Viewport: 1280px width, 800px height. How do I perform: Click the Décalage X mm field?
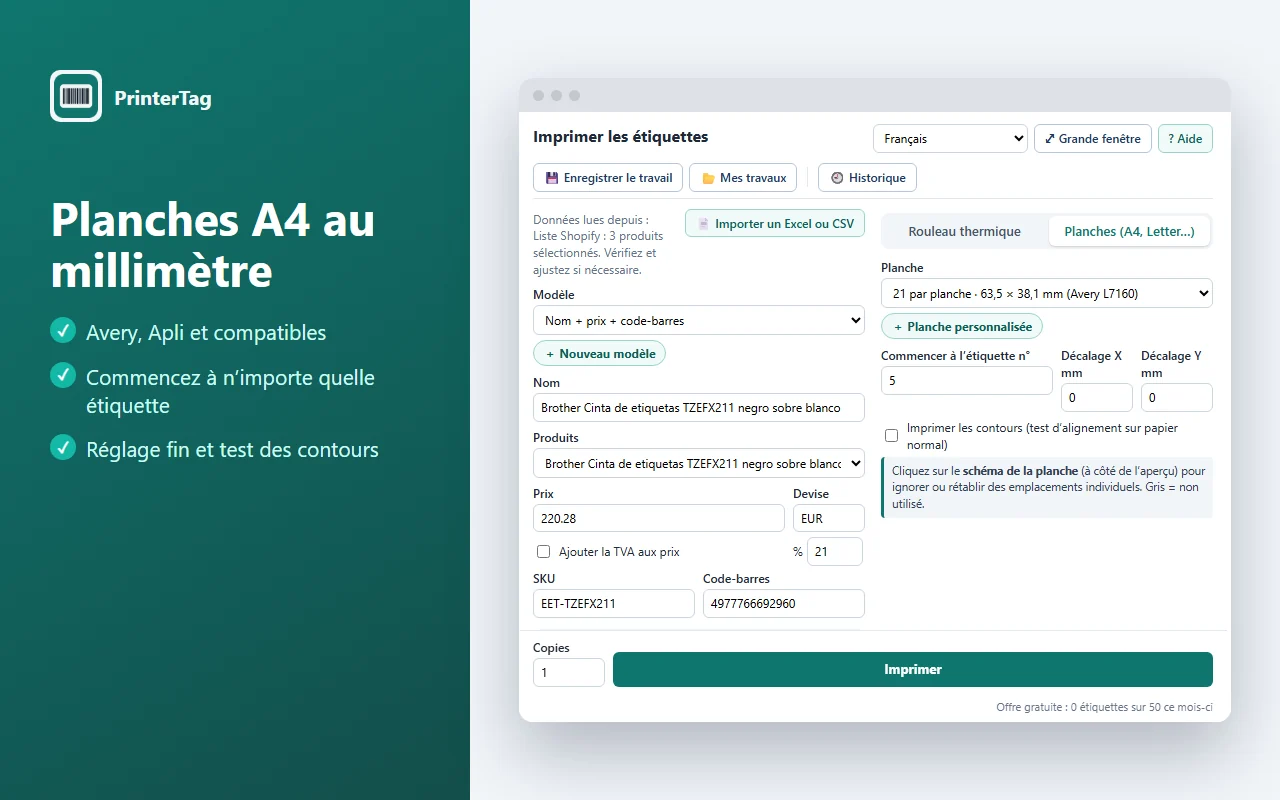tap(1097, 397)
